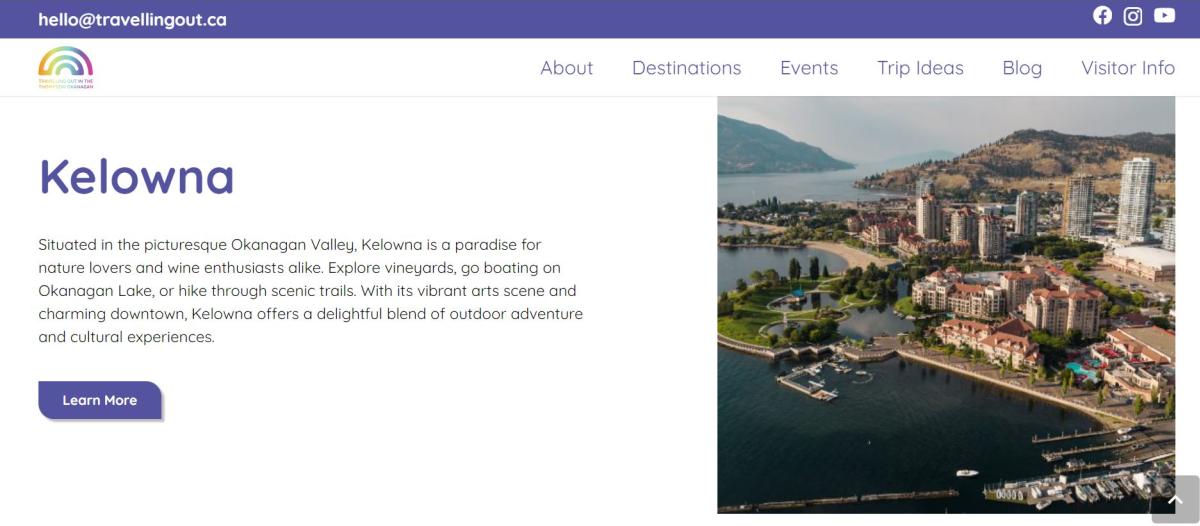
Task: Go to the Events menu item
Action: click(809, 68)
